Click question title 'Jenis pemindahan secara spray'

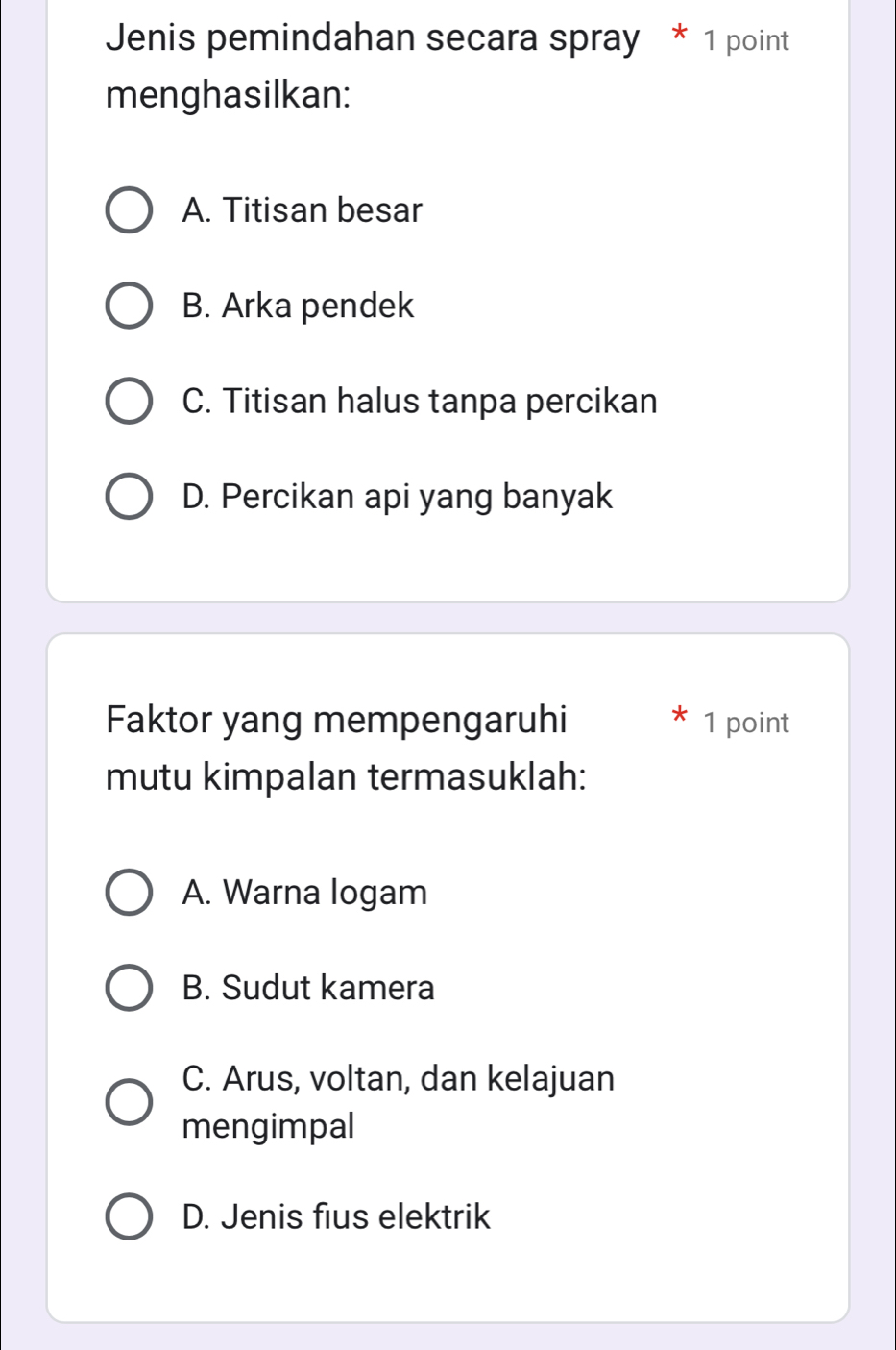(x=373, y=39)
